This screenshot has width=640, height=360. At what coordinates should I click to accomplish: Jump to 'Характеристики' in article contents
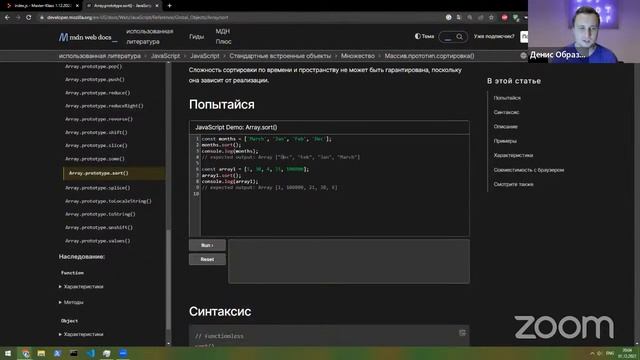click(x=513, y=156)
